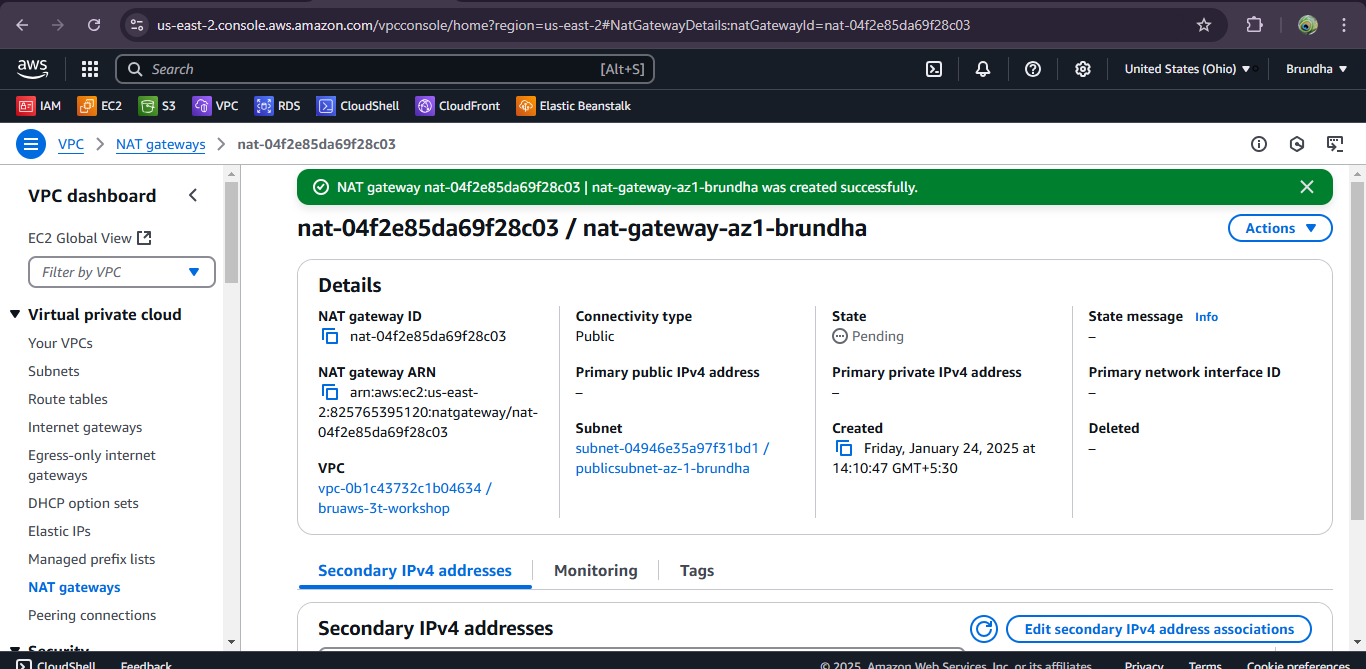This screenshot has height=669, width=1366.
Task: Switch to the Tags tab
Action: tap(697, 571)
